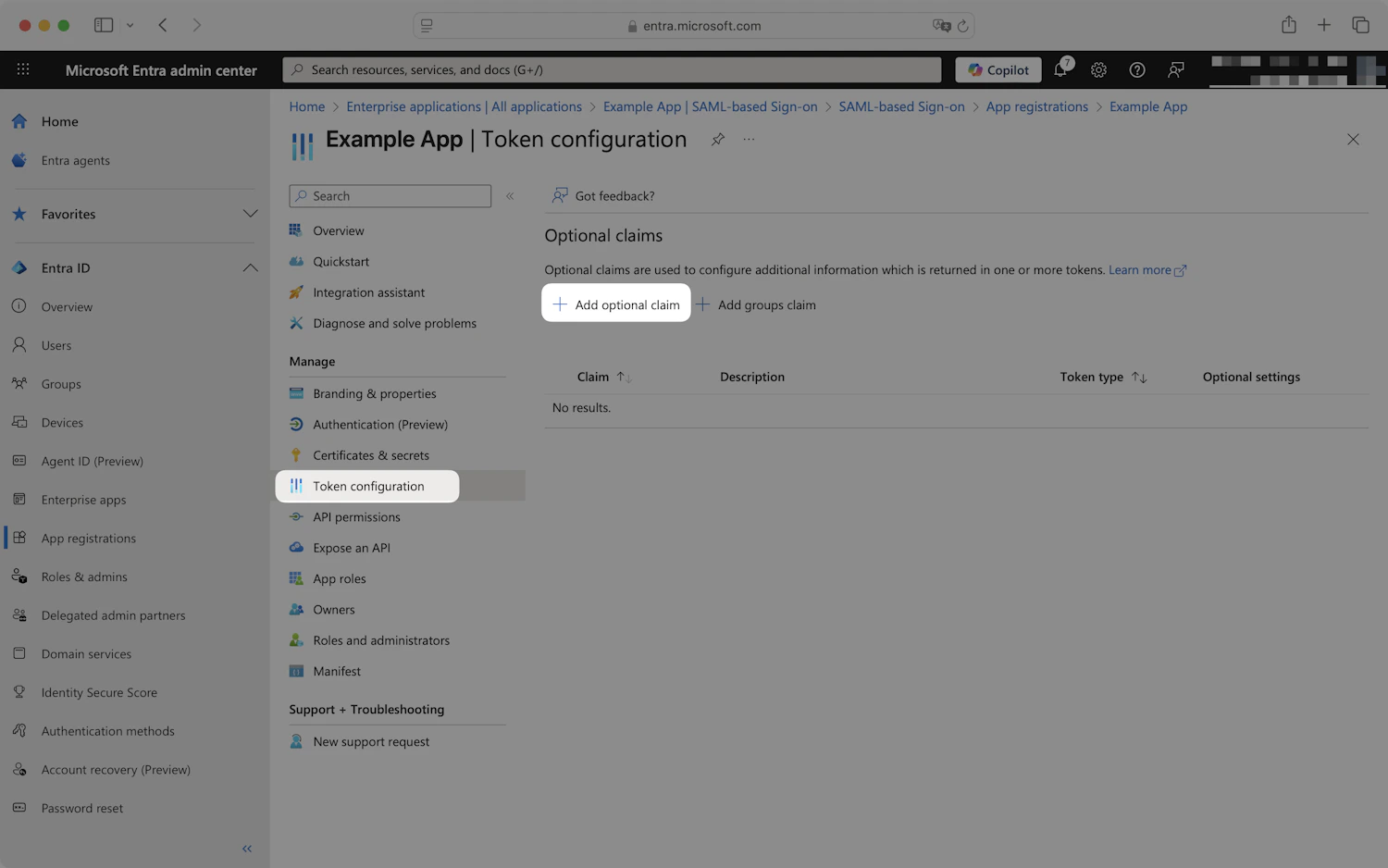This screenshot has height=868, width=1388.
Task: Click the Password reset sidebar icon
Action: tap(19, 808)
